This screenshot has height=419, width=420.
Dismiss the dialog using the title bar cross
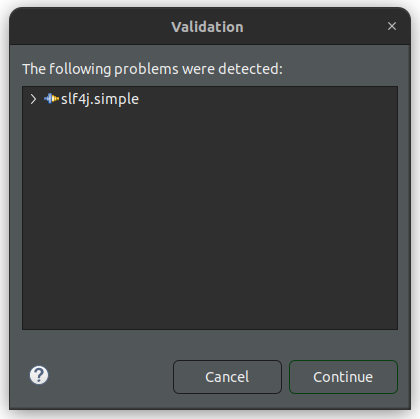pyautogui.click(x=392, y=26)
